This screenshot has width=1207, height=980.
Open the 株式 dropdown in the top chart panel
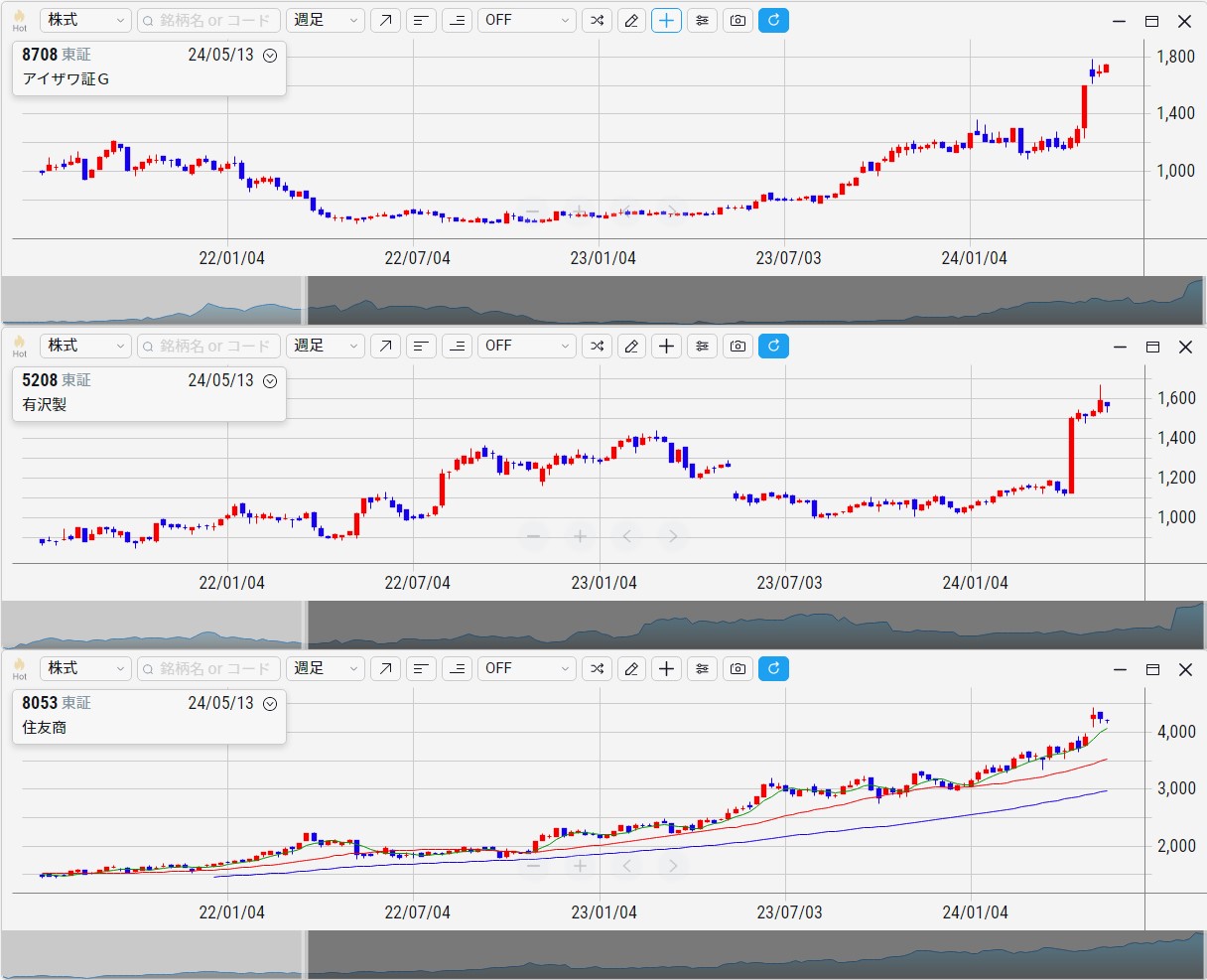85,20
